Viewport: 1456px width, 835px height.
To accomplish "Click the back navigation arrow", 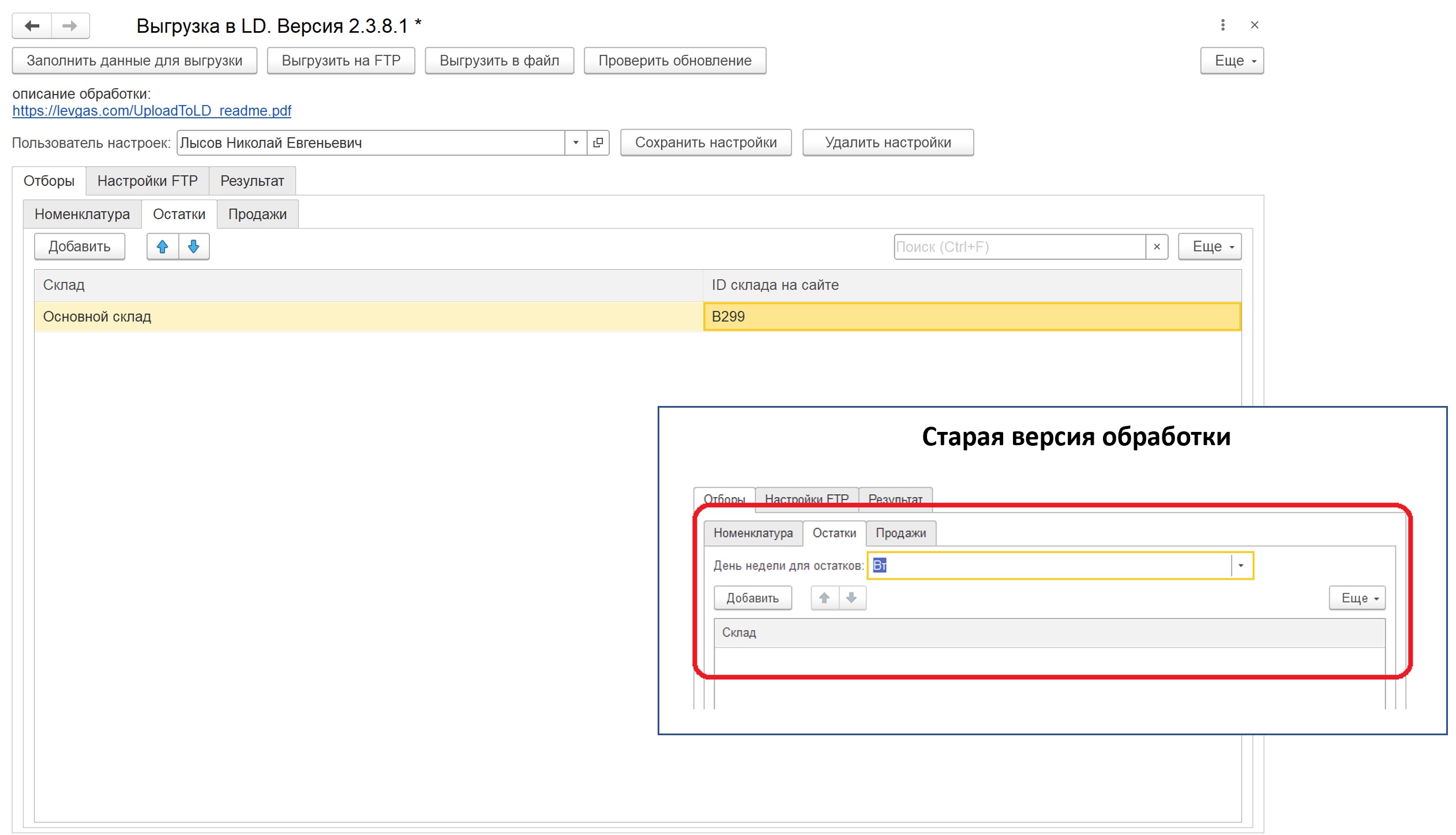I will [32, 25].
